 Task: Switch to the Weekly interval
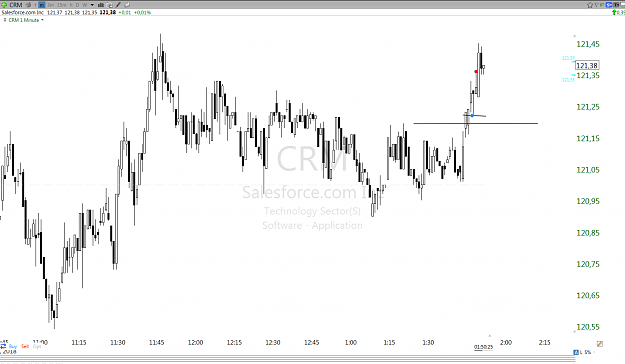pos(85,5)
